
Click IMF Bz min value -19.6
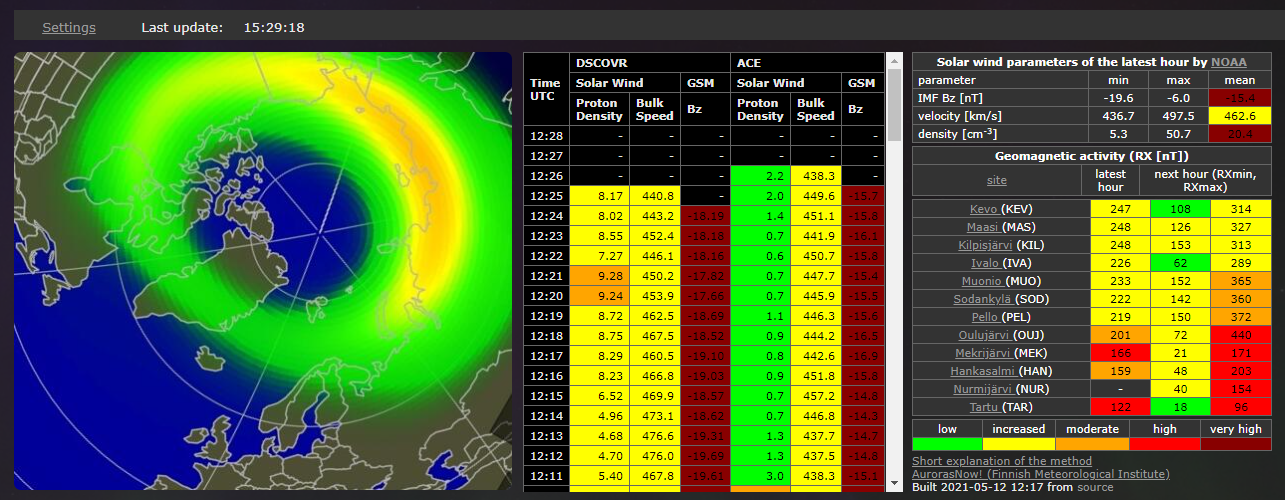pyautogui.click(x=1119, y=98)
